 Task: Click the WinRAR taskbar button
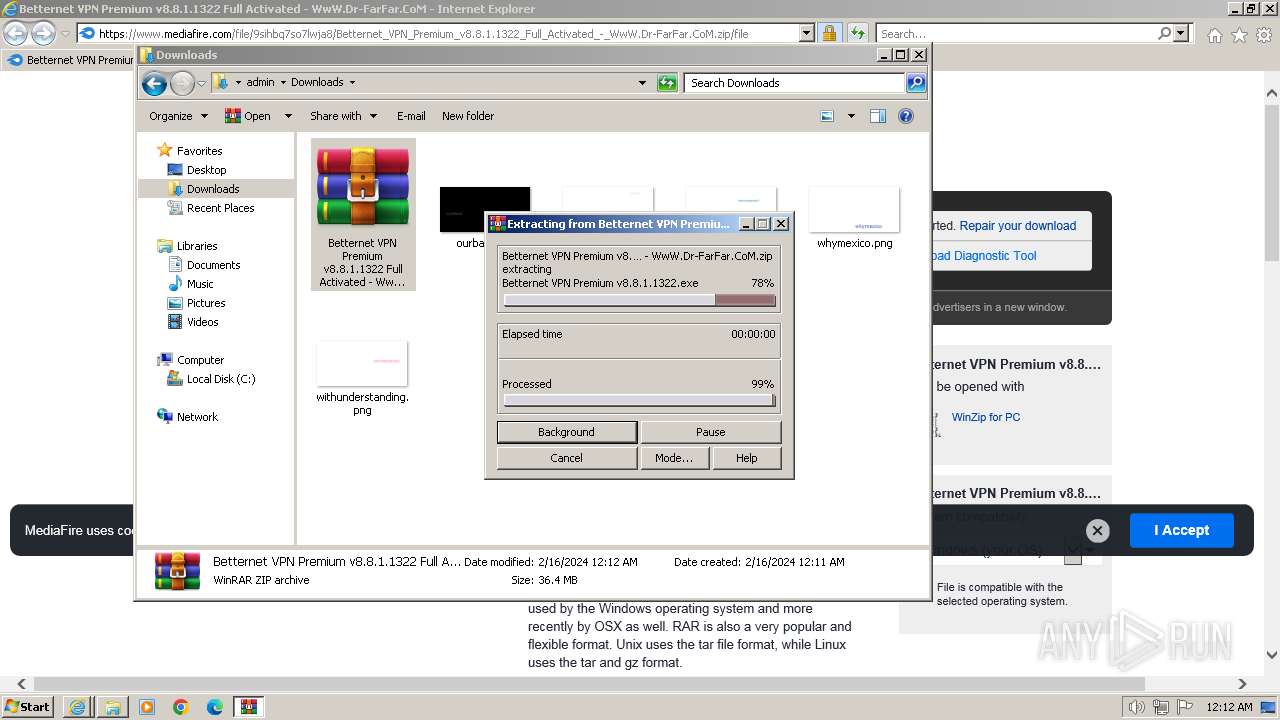click(x=249, y=707)
